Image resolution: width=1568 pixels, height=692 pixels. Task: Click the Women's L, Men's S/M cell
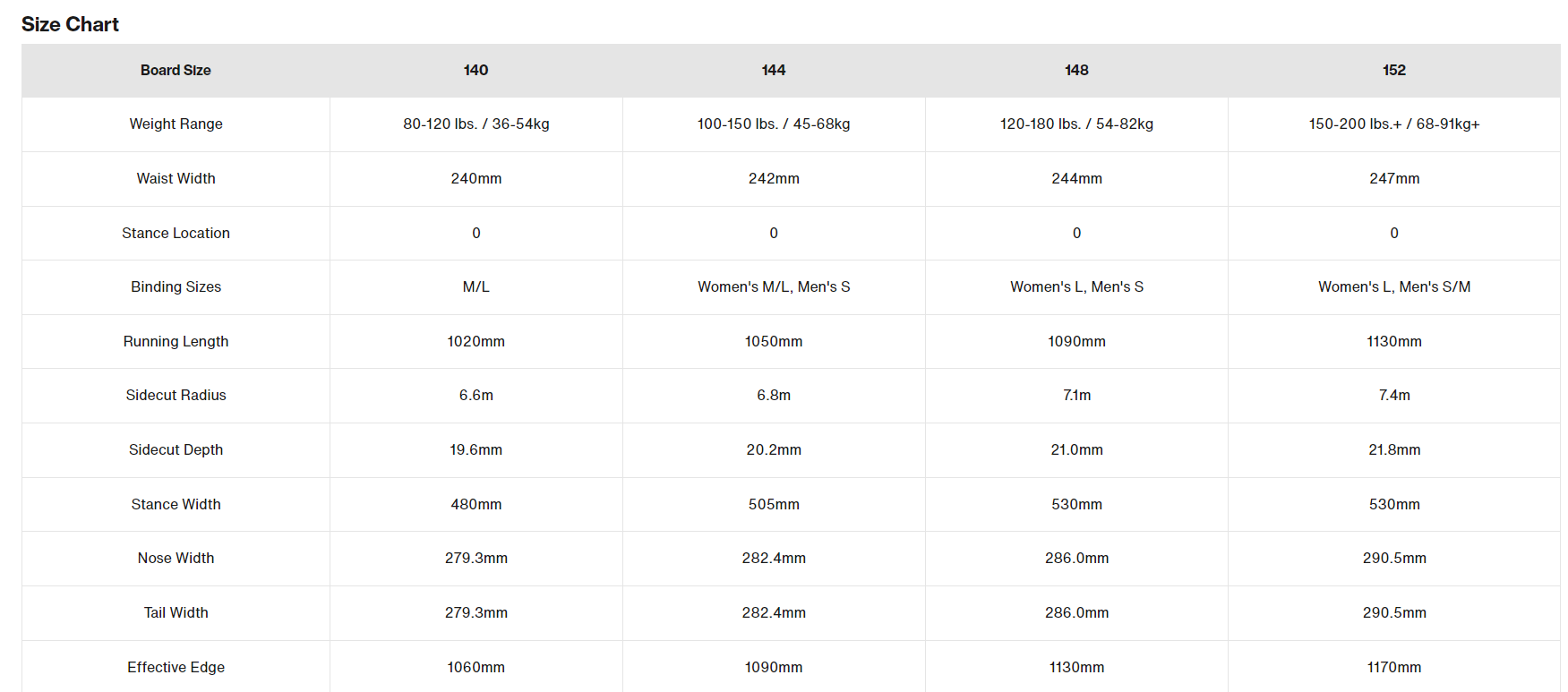(1394, 286)
